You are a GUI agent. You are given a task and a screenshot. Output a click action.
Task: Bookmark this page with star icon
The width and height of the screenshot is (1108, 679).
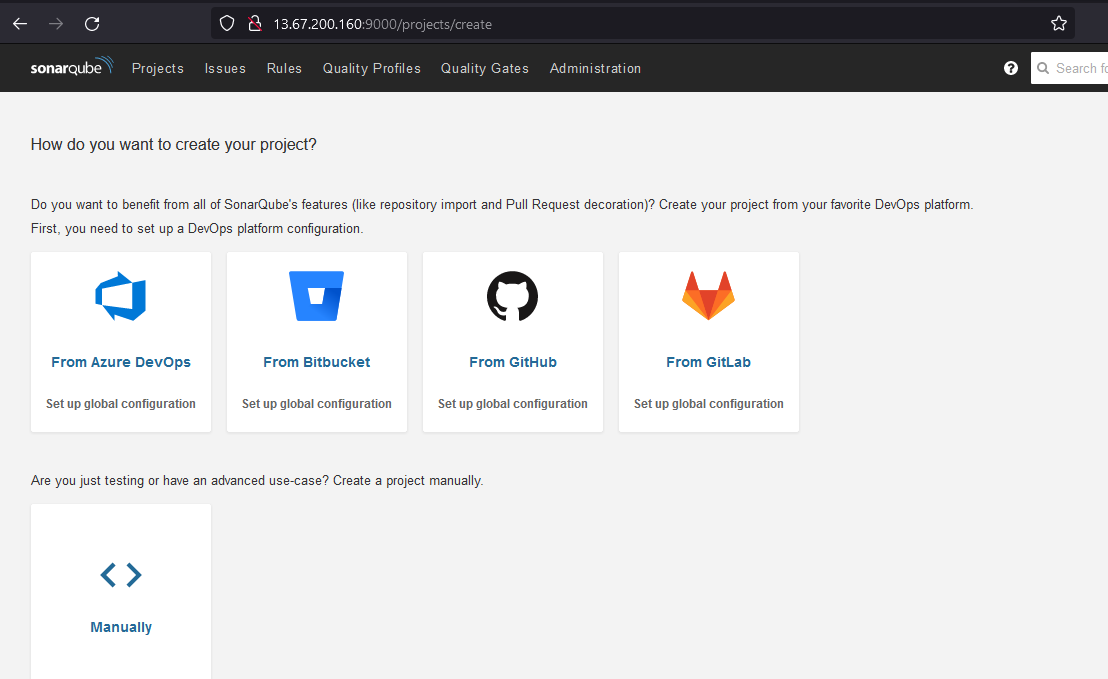coord(1059,23)
